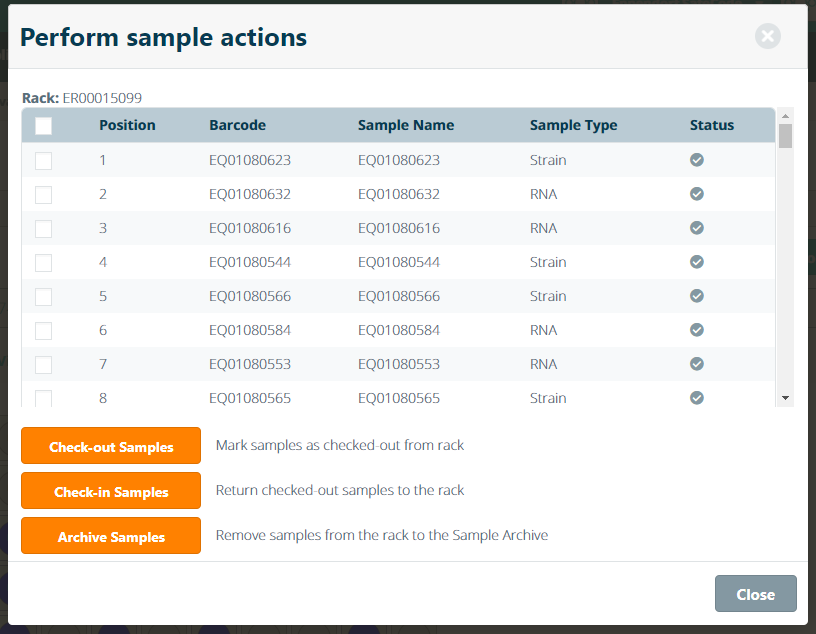Toggle the select-all checkbox in table header

[x=44, y=126]
